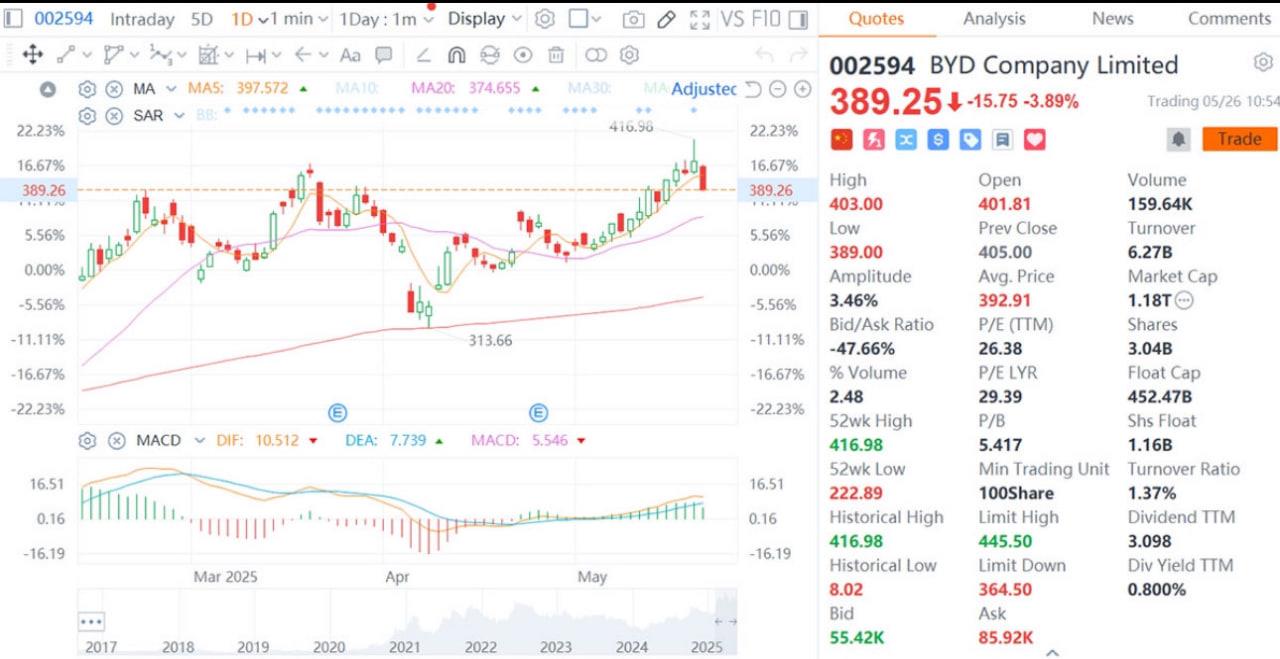Image resolution: width=1280 pixels, height=659 pixels.
Task: Add stock to favorites heart icon
Action: tap(1034, 140)
